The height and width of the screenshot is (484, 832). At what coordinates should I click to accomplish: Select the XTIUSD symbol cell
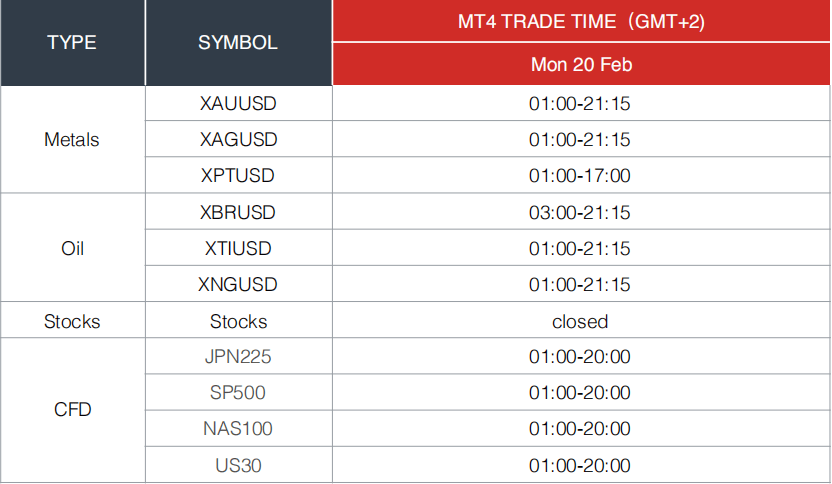(x=238, y=248)
